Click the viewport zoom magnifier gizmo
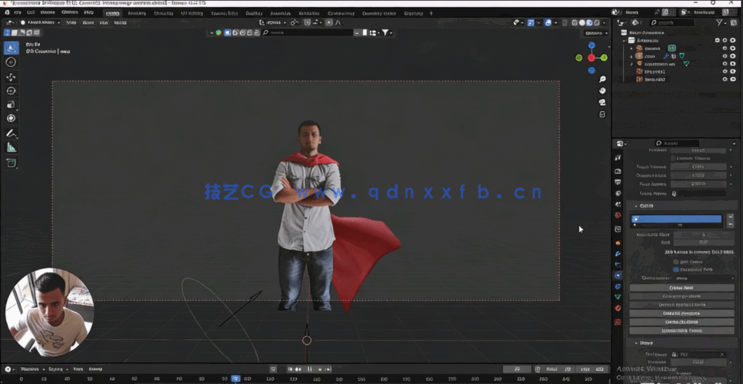The image size is (743, 384). point(602,79)
